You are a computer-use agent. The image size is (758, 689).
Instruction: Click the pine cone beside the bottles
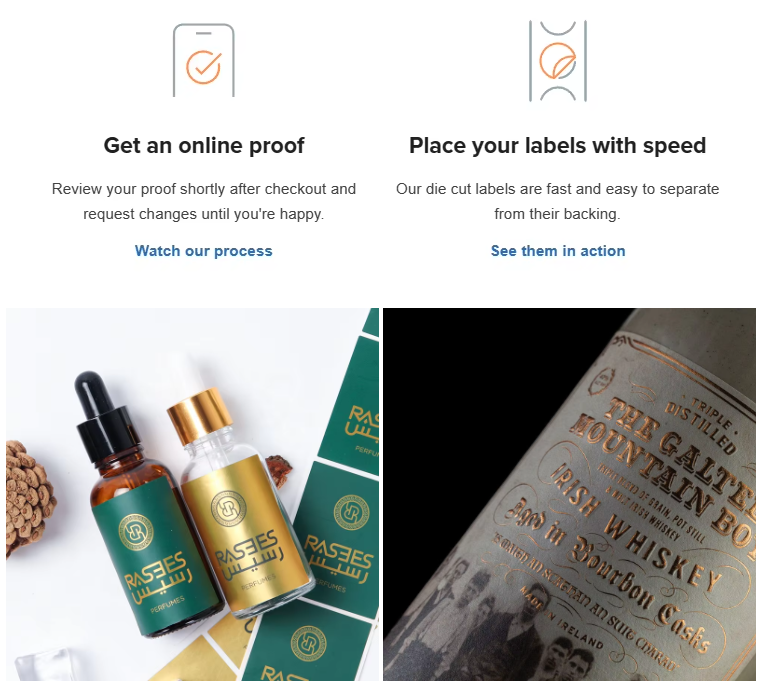(x=28, y=498)
